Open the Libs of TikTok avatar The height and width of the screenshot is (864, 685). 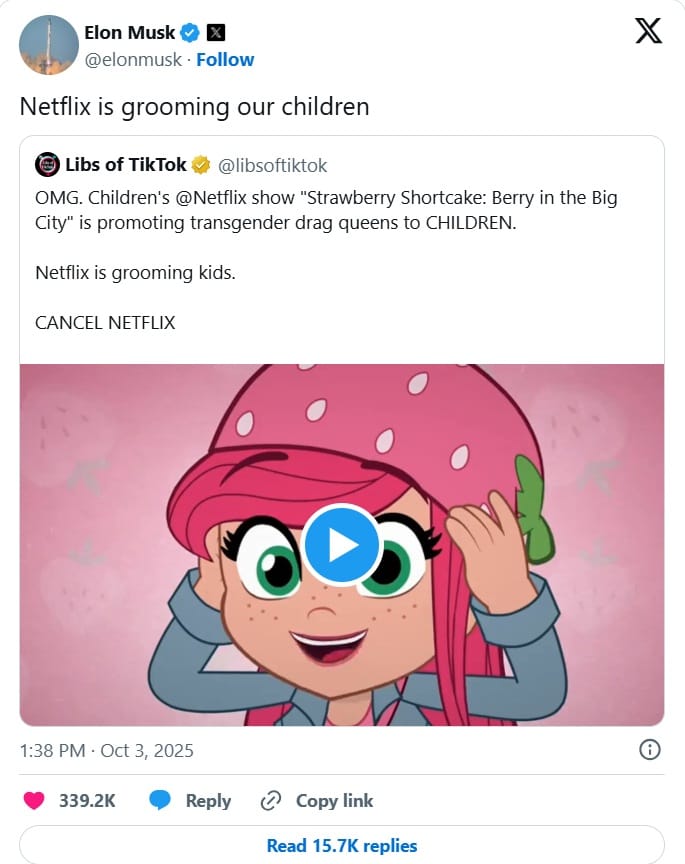[47, 165]
